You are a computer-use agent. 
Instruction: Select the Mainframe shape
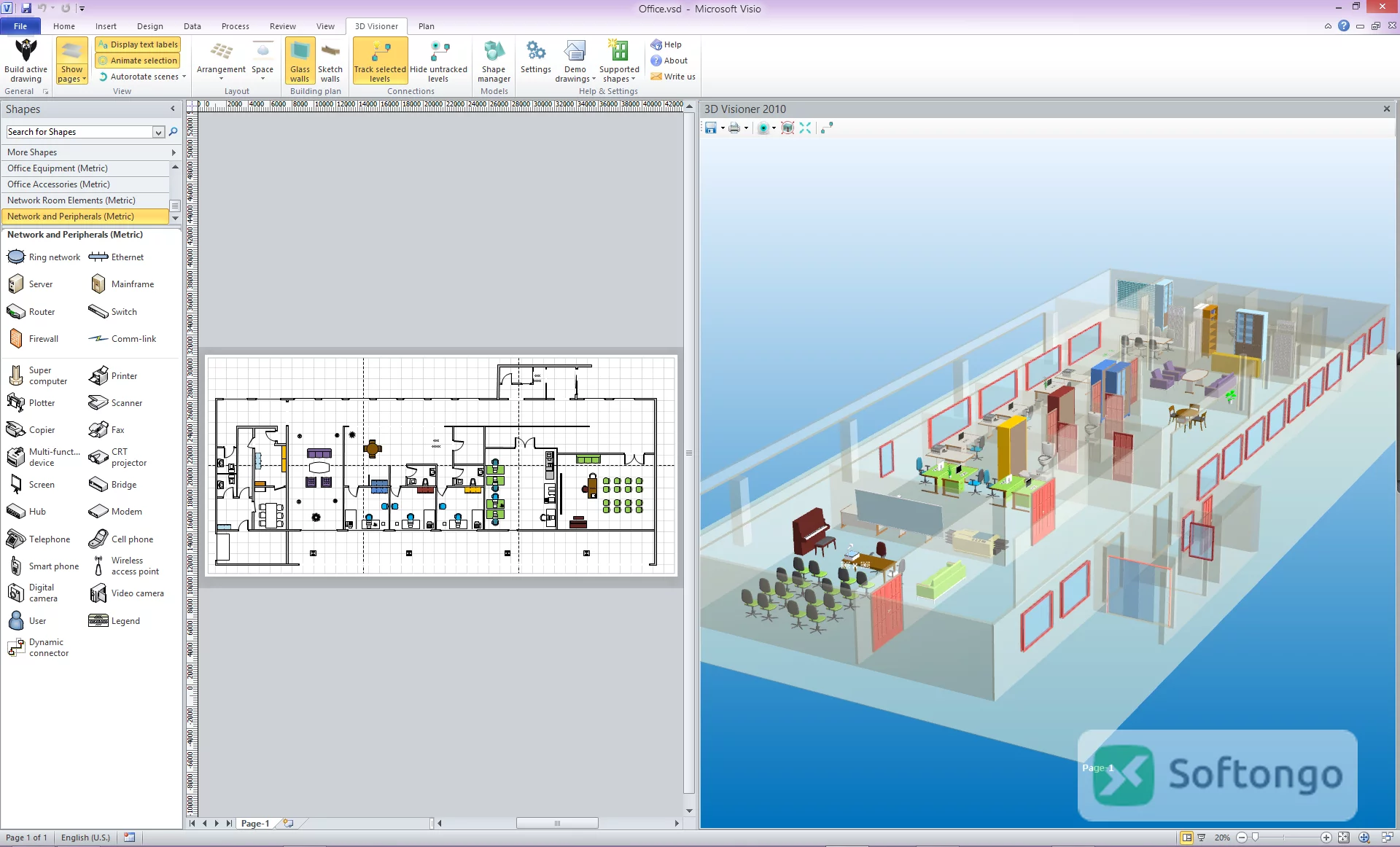[122, 284]
